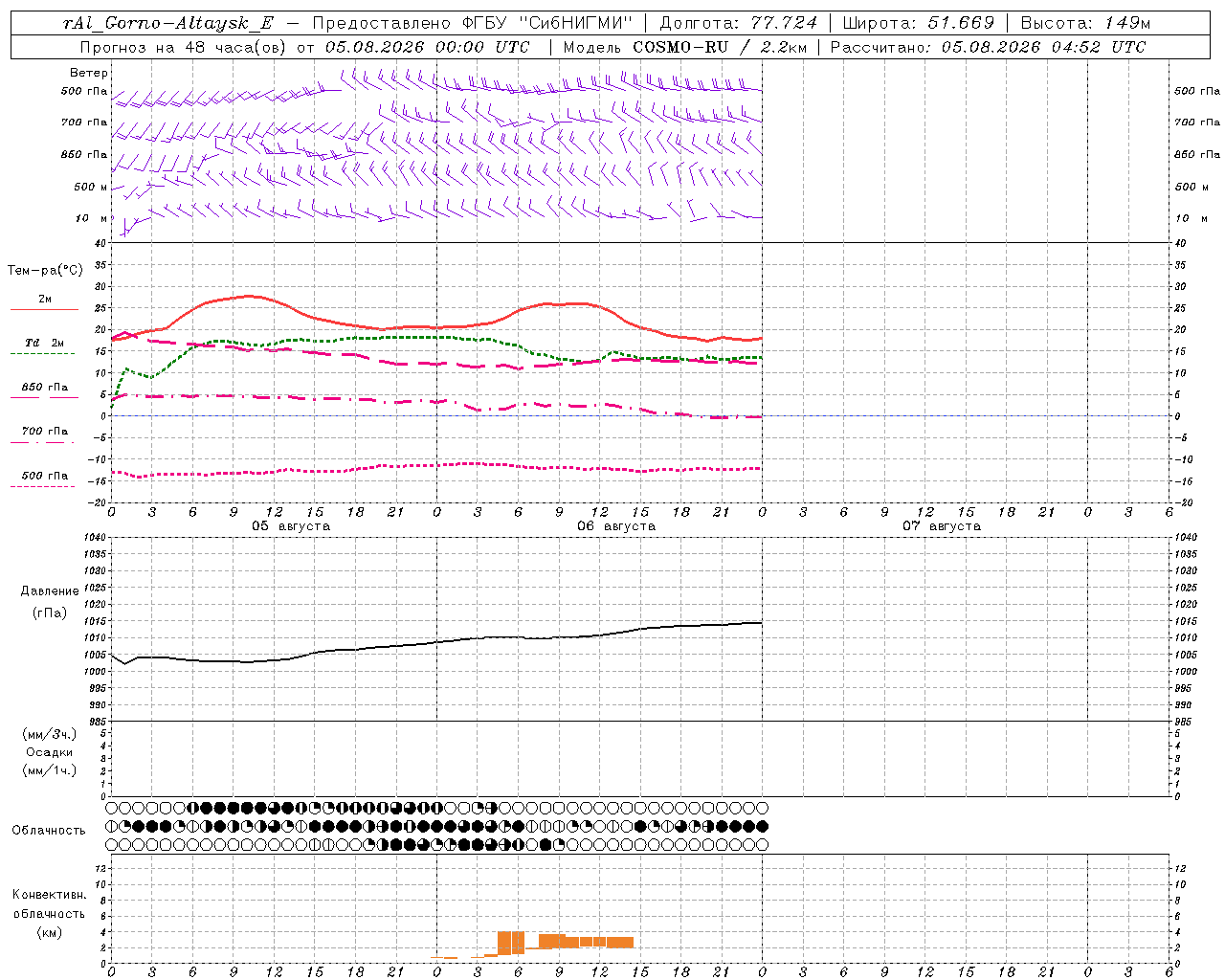Select the Рассчитано 04:52 UTC timestamp
The image size is (1225, 980).
tap(988, 47)
